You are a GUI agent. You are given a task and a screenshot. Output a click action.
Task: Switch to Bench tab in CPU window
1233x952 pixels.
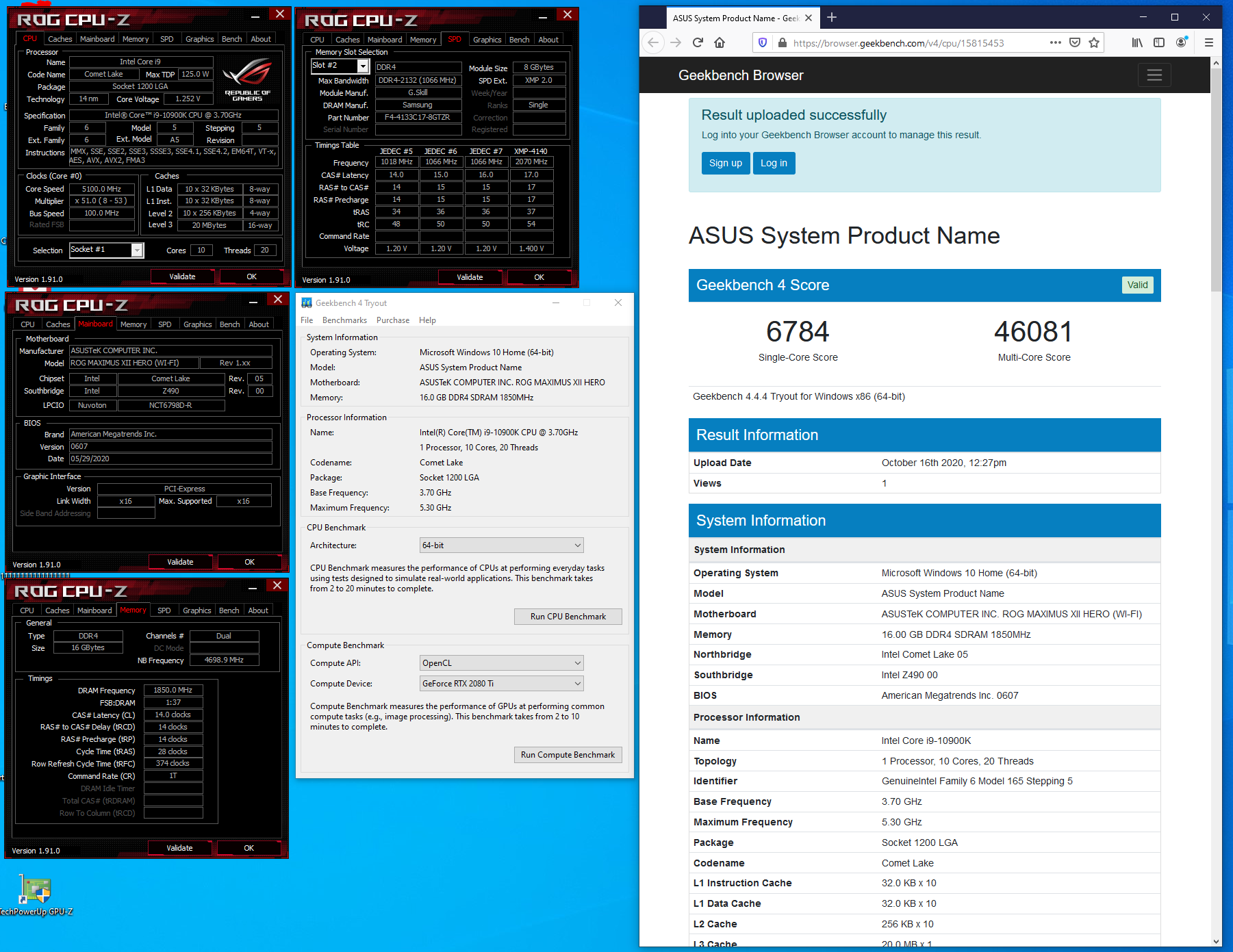coord(232,39)
